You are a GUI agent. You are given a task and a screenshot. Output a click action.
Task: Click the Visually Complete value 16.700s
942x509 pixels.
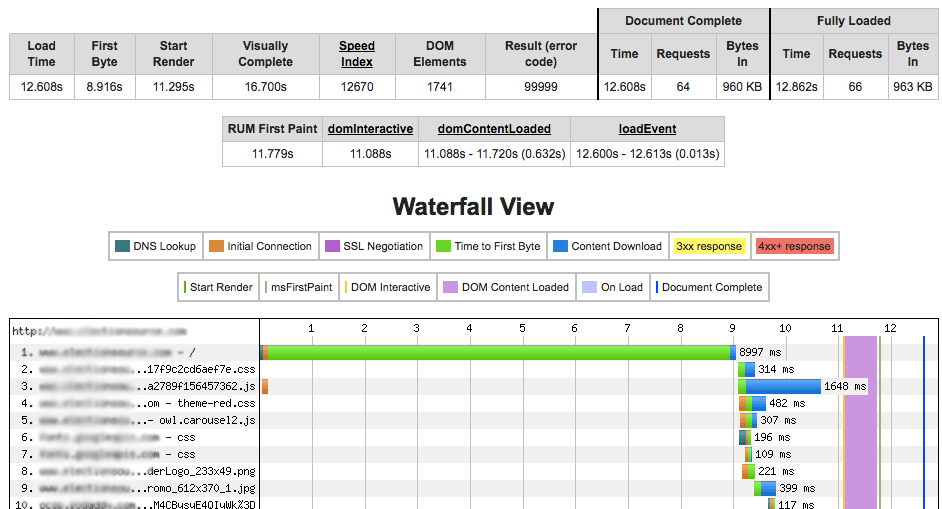pyautogui.click(x=266, y=87)
